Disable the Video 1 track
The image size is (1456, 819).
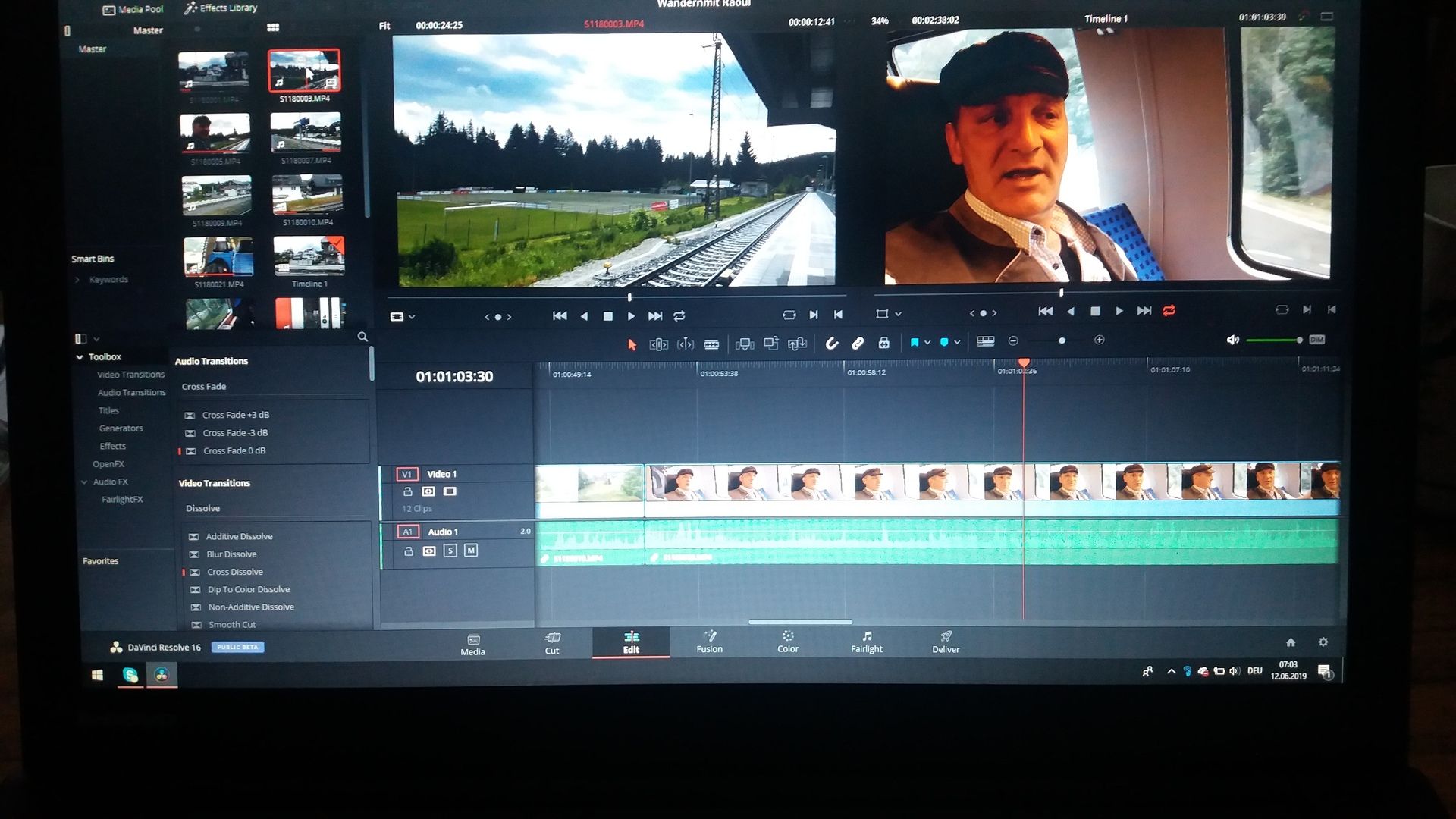tap(450, 491)
